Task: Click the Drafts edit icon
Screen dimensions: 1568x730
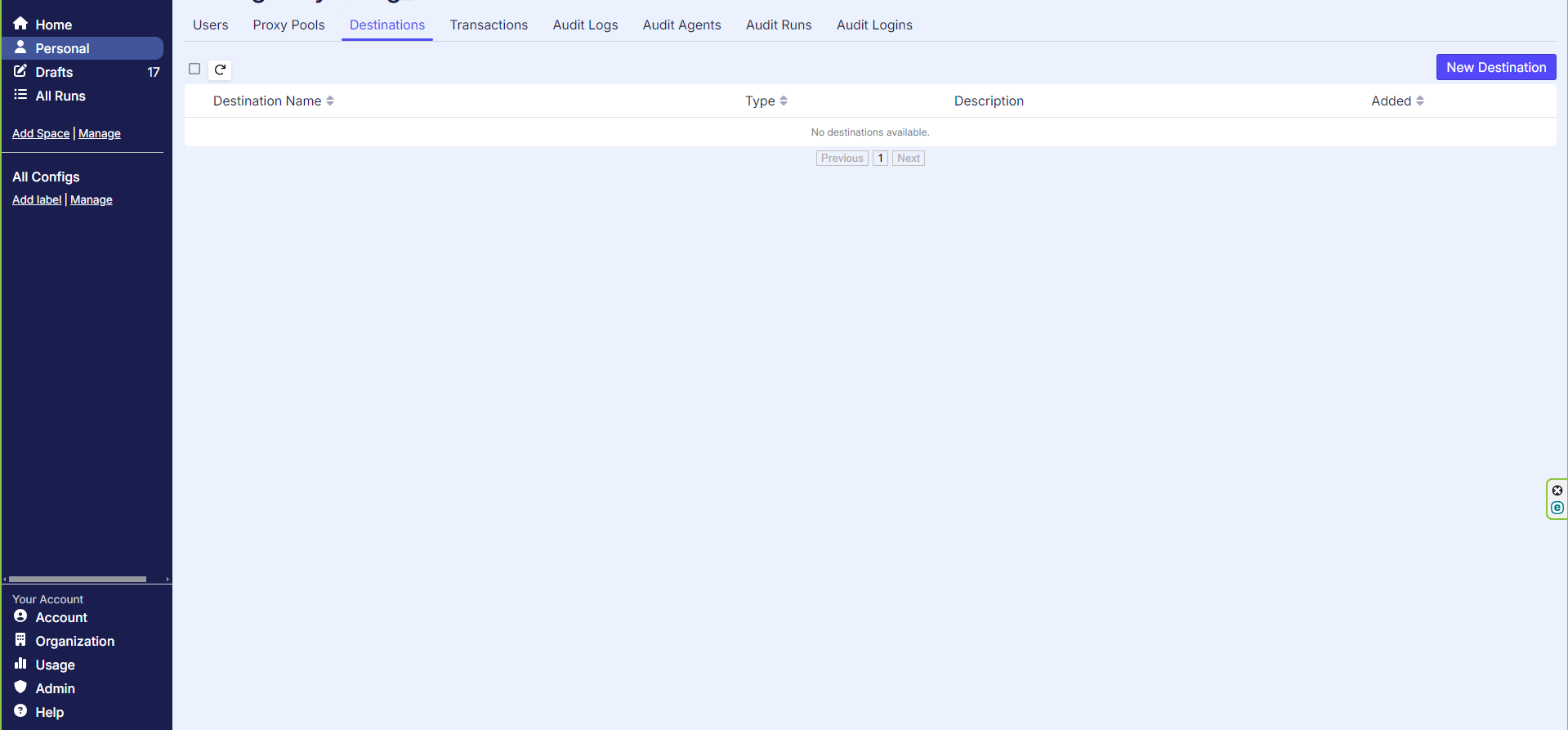Action: [x=20, y=71]
